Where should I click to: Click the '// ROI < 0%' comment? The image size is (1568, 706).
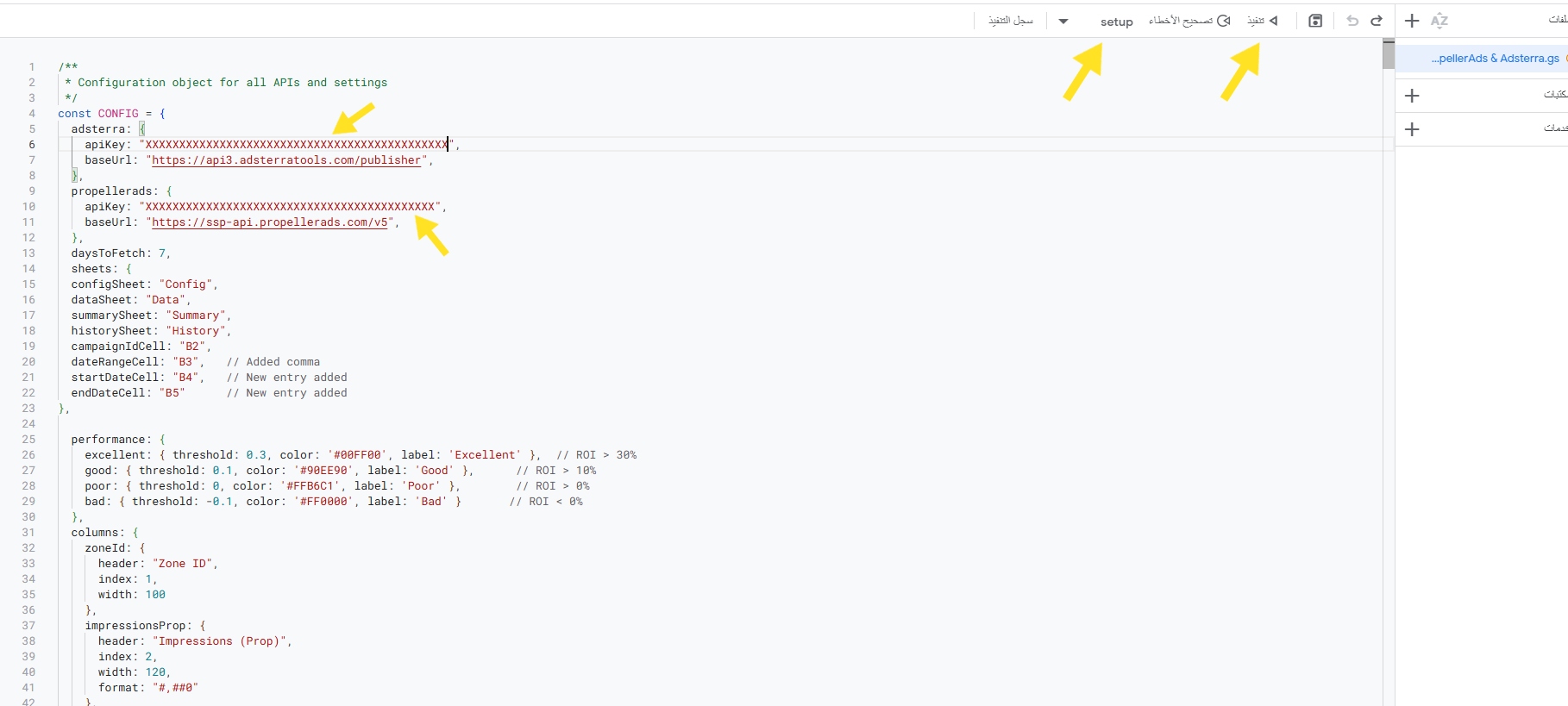546,502
